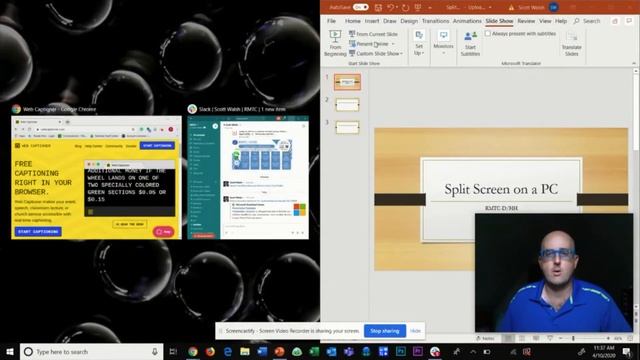Click Hide in Screencastify bar
The width and height of the screenshot is (640, 360).
[x=415, y=331]
